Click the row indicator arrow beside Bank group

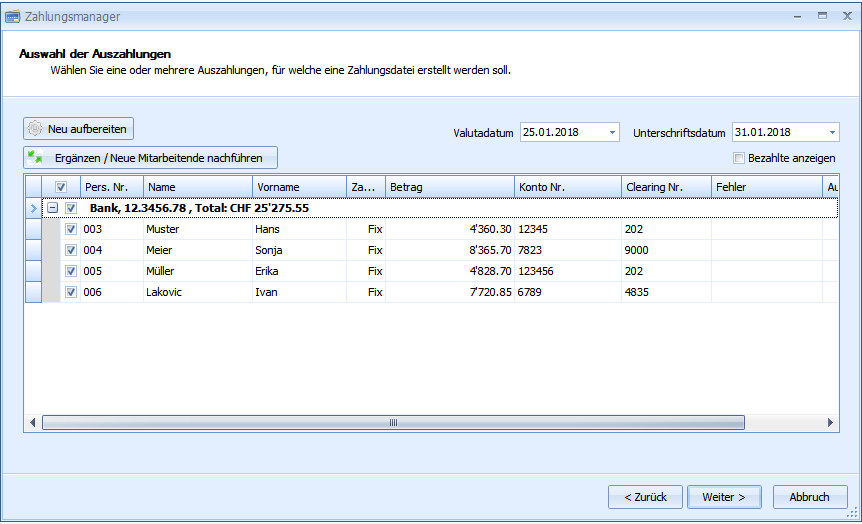33,208
